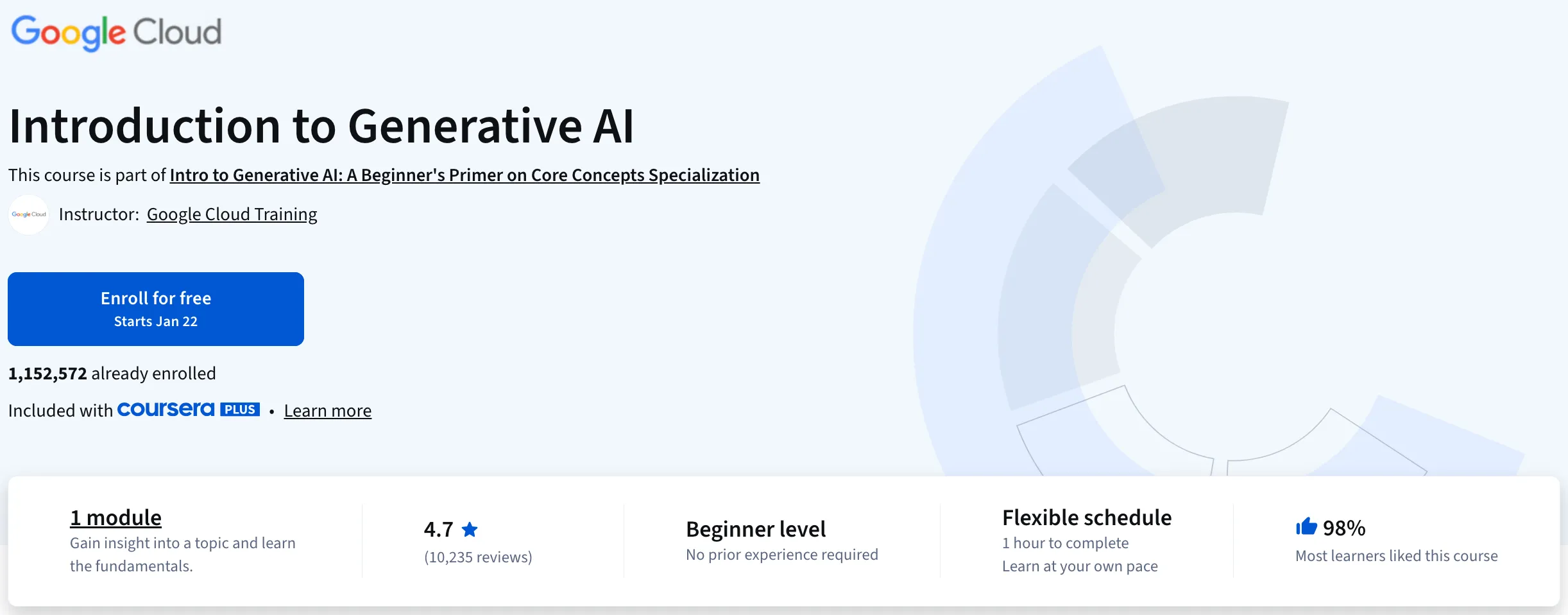The width and height of the screenshot is (1568, 615).
Task: Click the 1,152,572 already enrolled text
Action: click(x=112, y=372)
